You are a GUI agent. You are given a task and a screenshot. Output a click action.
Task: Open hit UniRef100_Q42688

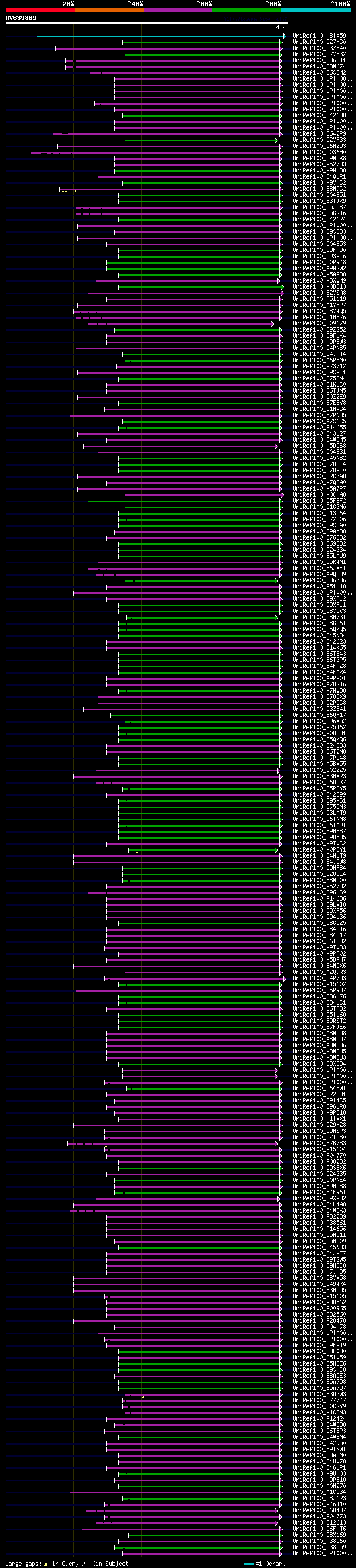point(319,115)
